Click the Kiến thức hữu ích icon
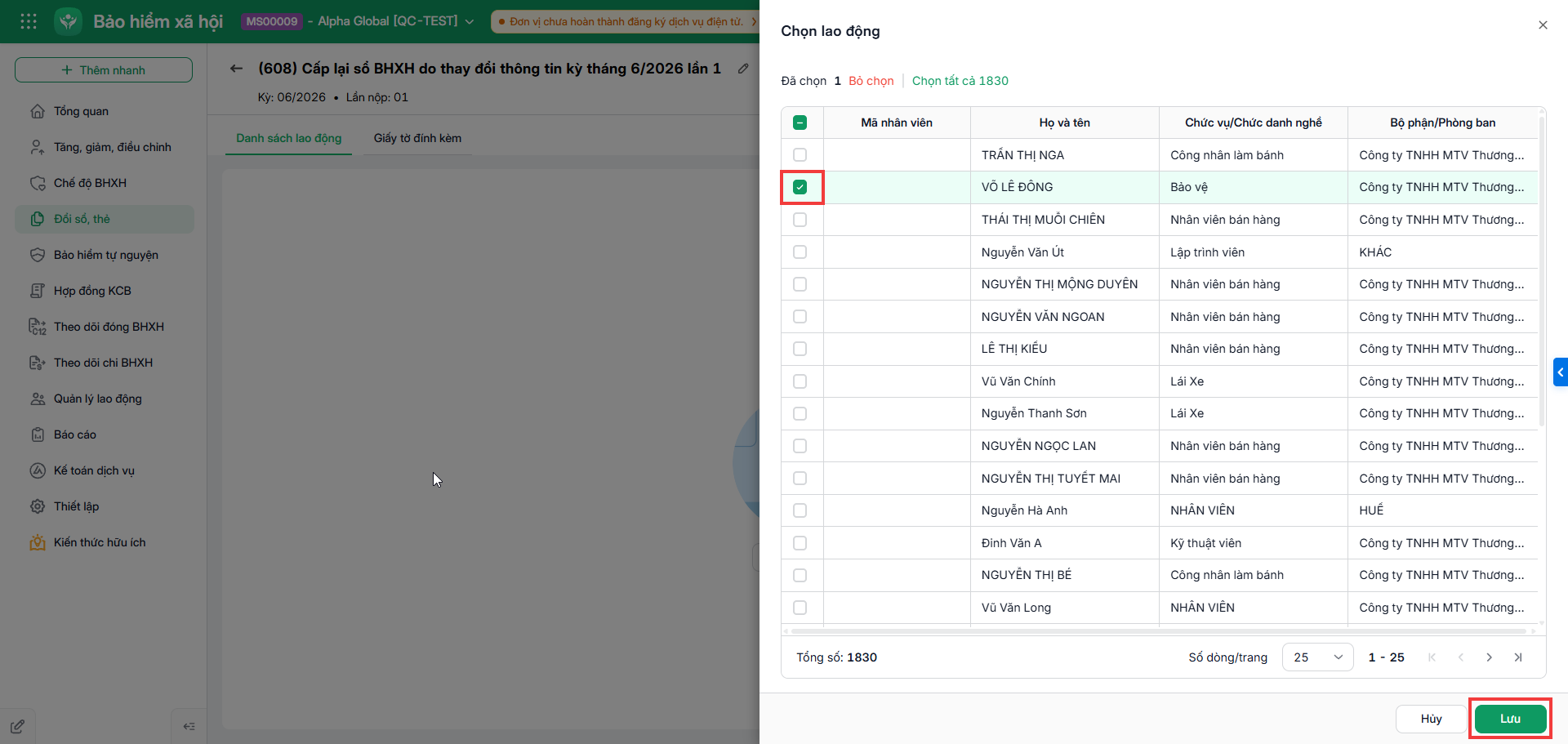The height and width of the screenshot is (744, 1568). (x=38, y=542)
